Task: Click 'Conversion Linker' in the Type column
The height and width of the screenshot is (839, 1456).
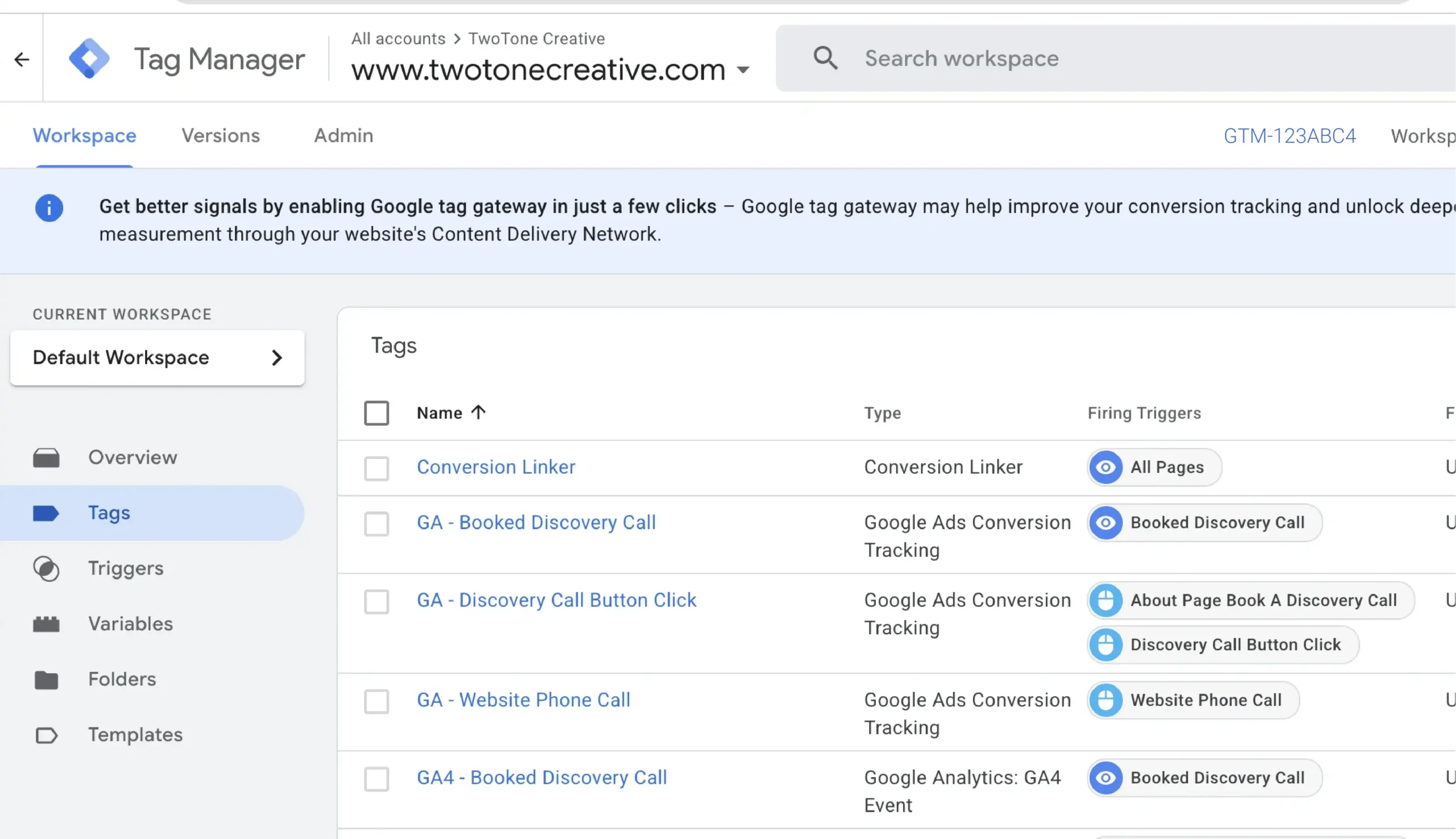Action: click(943, 468)
